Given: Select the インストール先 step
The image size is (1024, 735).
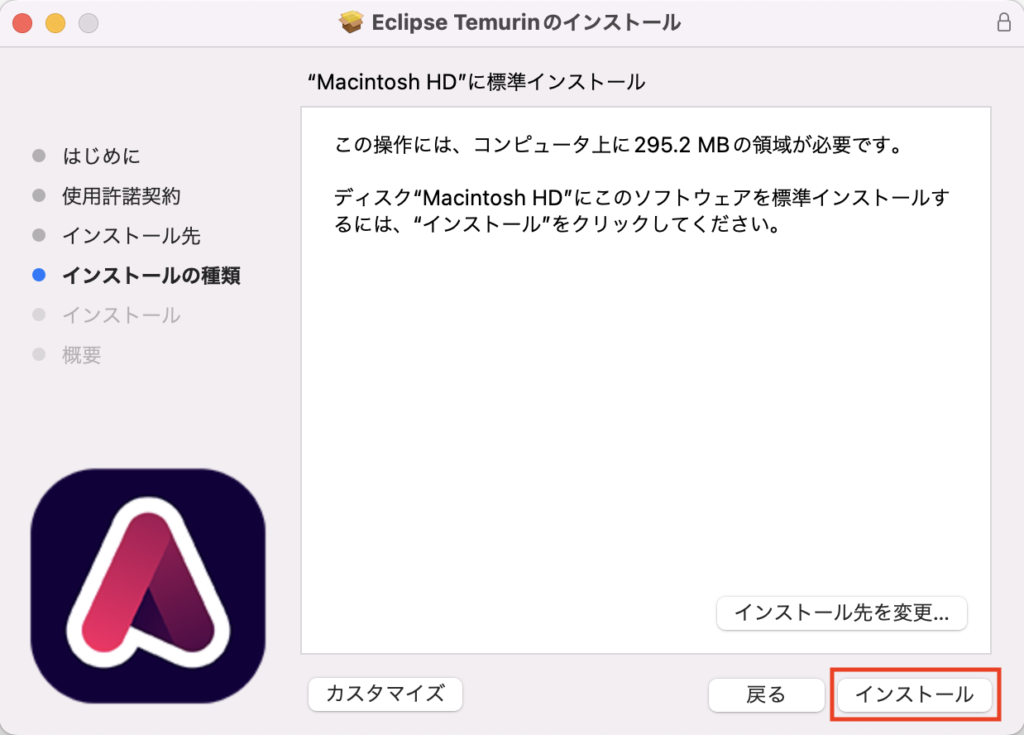Looking at the screenshot, I should click(x=131, y=235).
